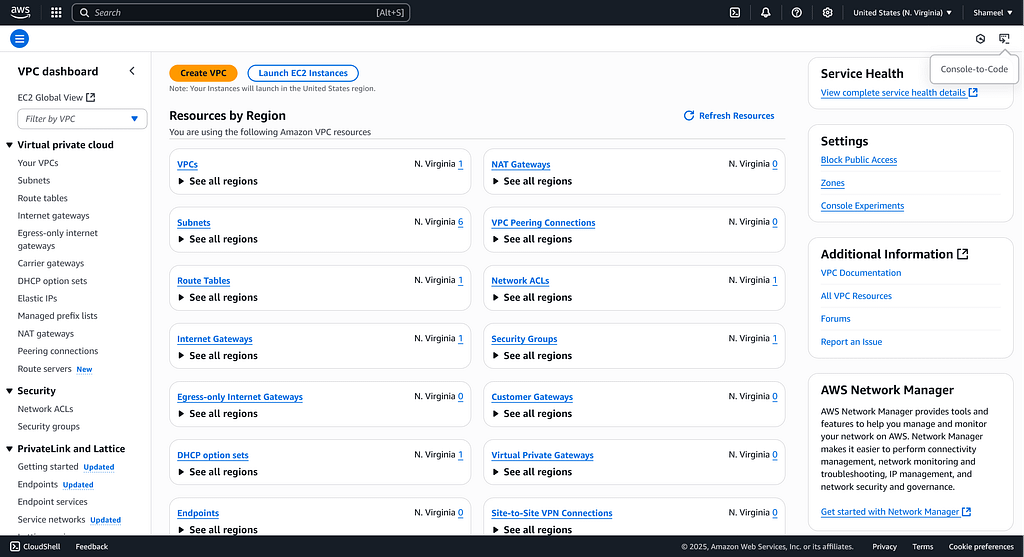Open the help question mark icon
The width and height of the screenshot is (1024, 557).
pyautogui.click(x=796, y=12)
